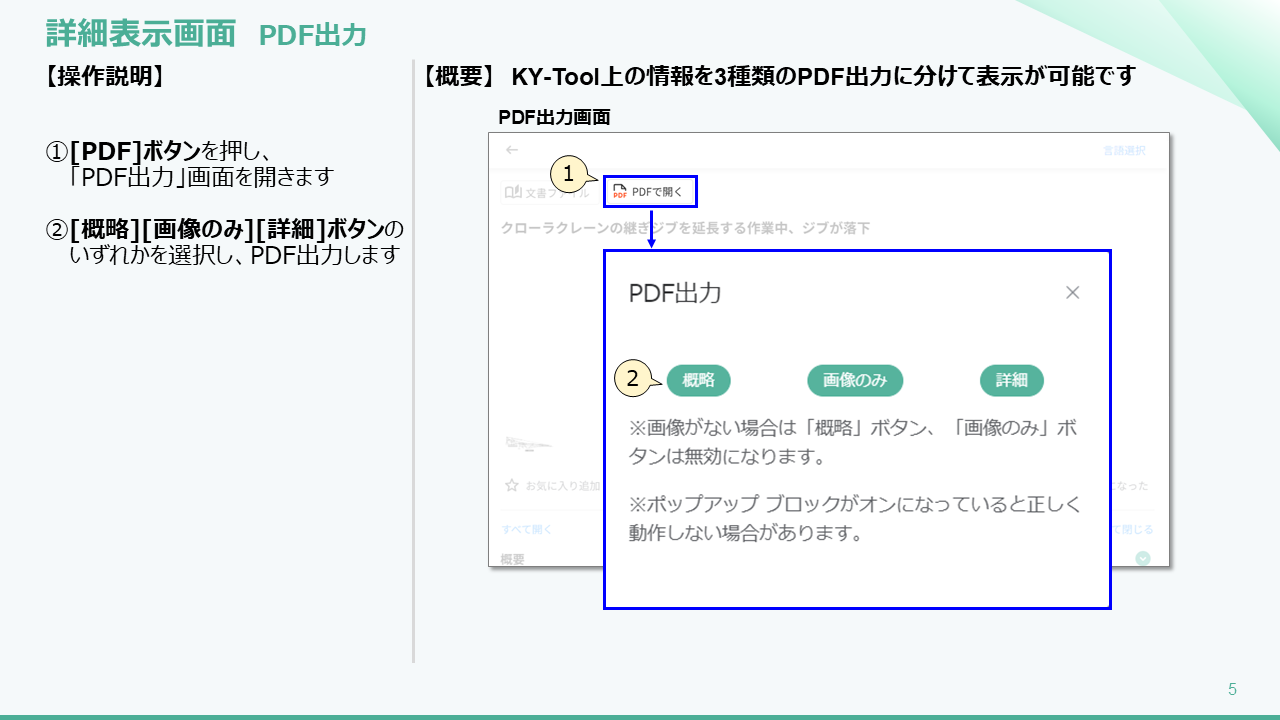Click the green chevron circle near 概要

click(1141, 557)
